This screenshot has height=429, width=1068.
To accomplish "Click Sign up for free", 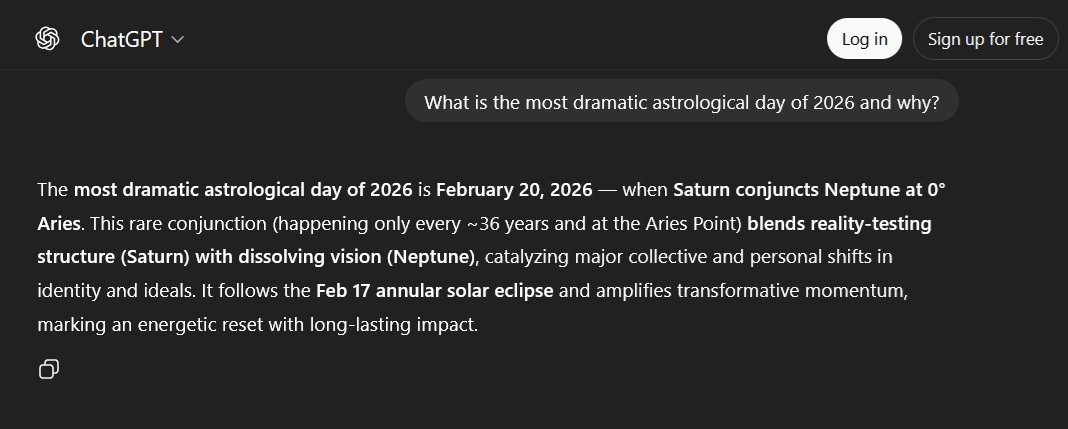I will click(985, 39).
